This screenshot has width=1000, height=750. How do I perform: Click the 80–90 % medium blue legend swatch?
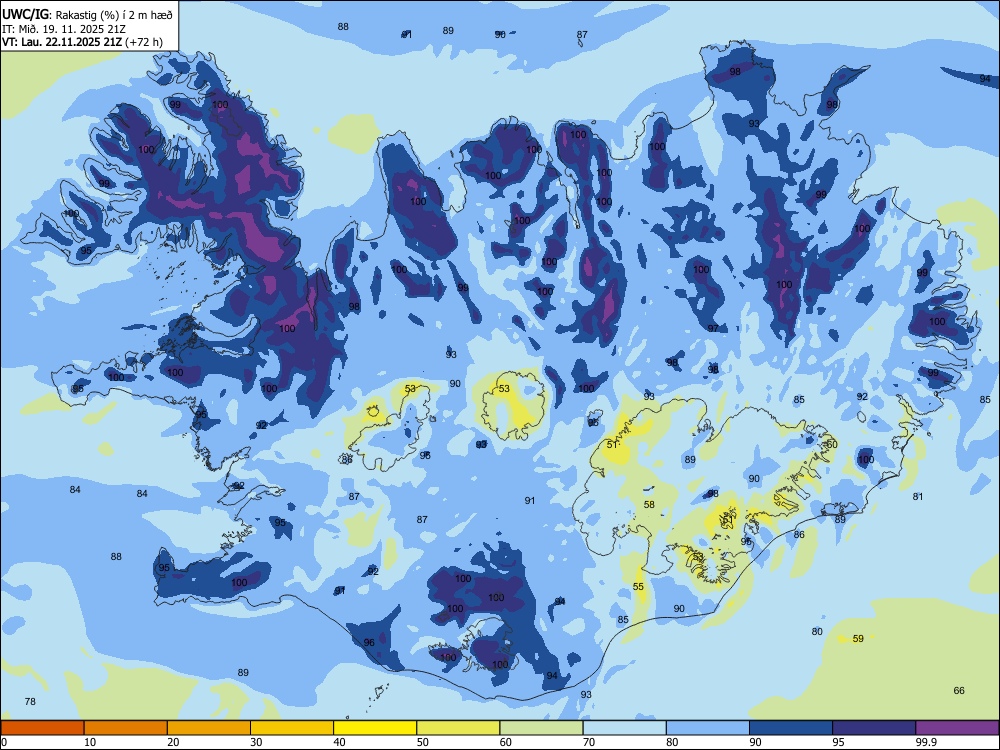[708, 728]
